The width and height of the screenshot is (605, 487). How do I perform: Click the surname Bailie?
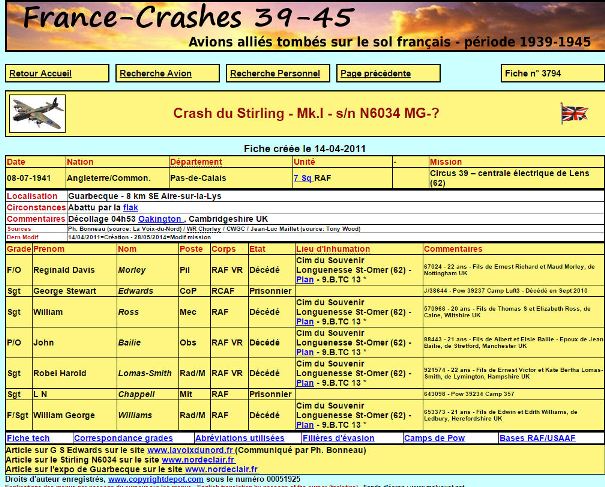point(129,343)
